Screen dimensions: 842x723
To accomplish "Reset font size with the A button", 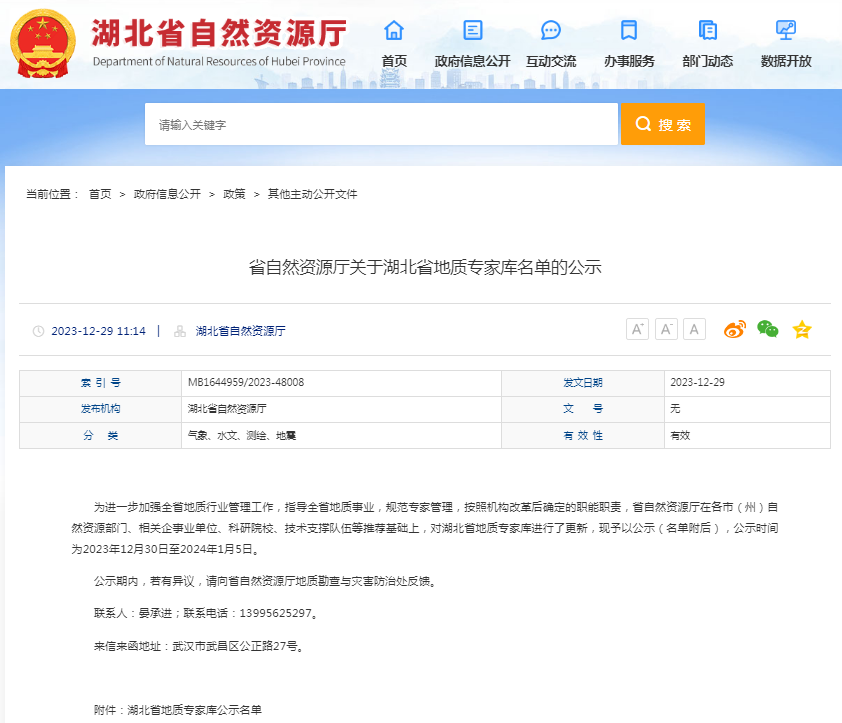I will tap(694, 328).
